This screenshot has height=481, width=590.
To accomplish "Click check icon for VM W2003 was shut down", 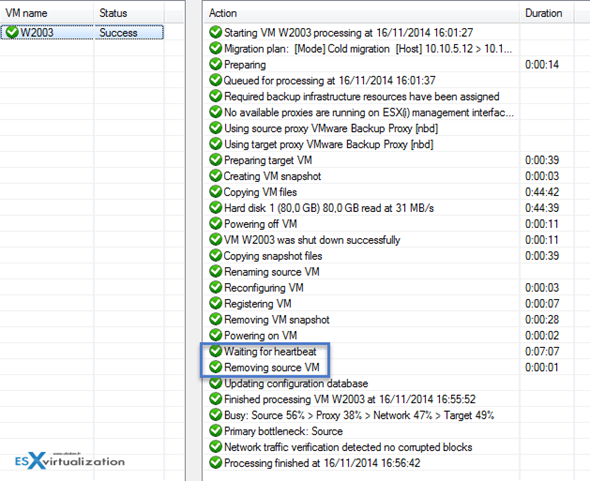I will click(x=216, y=239).
